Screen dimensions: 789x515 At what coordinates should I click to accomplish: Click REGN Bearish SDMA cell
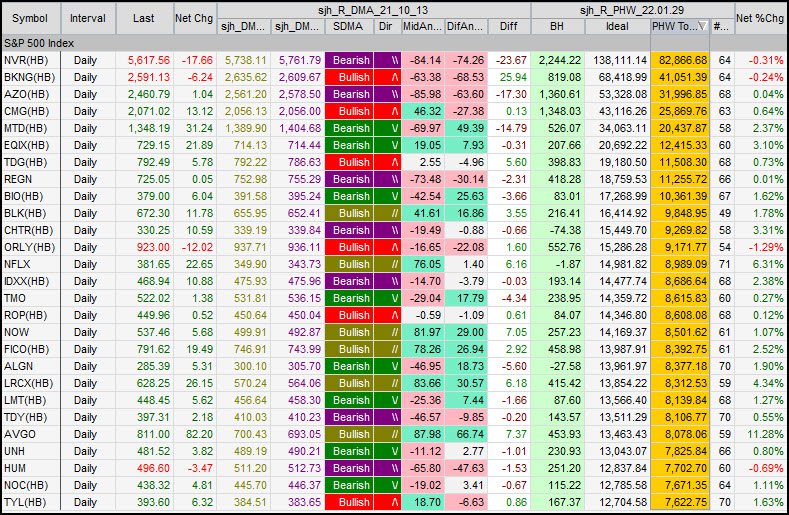click(349, 179)
